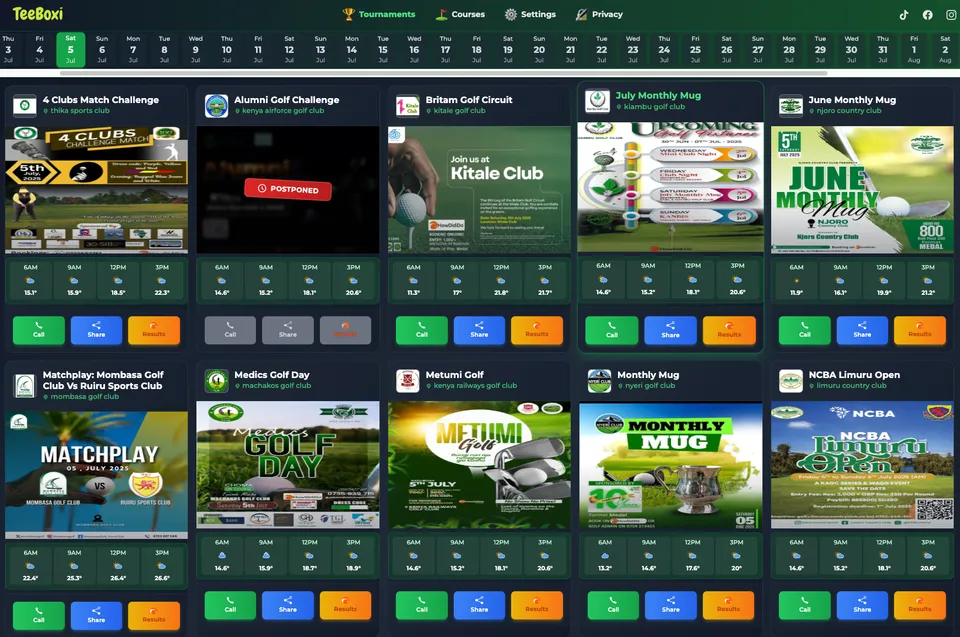This screenshot has width=960, height=637.
Task: View Results for NCBA Limuru Open
Action: pyautogui.click(x=920, y=605)
